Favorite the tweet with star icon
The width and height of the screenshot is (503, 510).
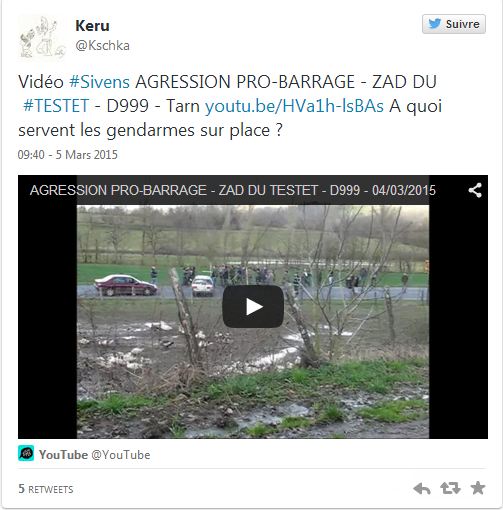(x=478, y=488)
